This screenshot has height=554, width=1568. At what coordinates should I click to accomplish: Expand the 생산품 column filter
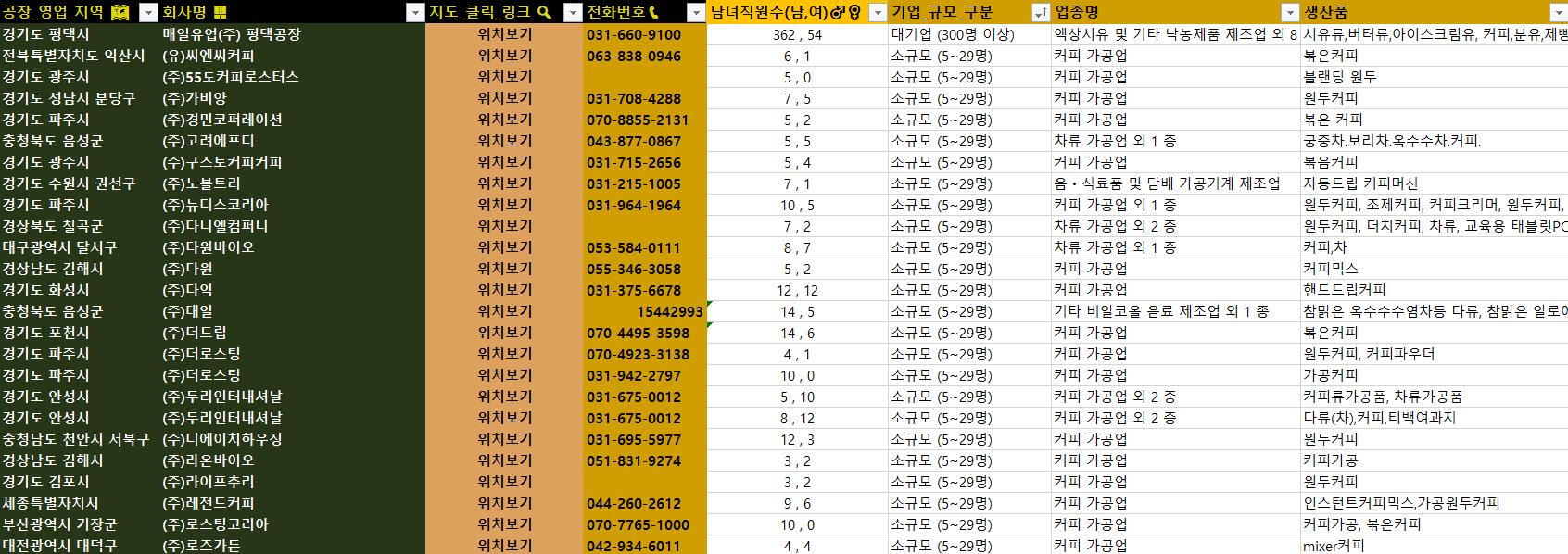click(1557, 12)
